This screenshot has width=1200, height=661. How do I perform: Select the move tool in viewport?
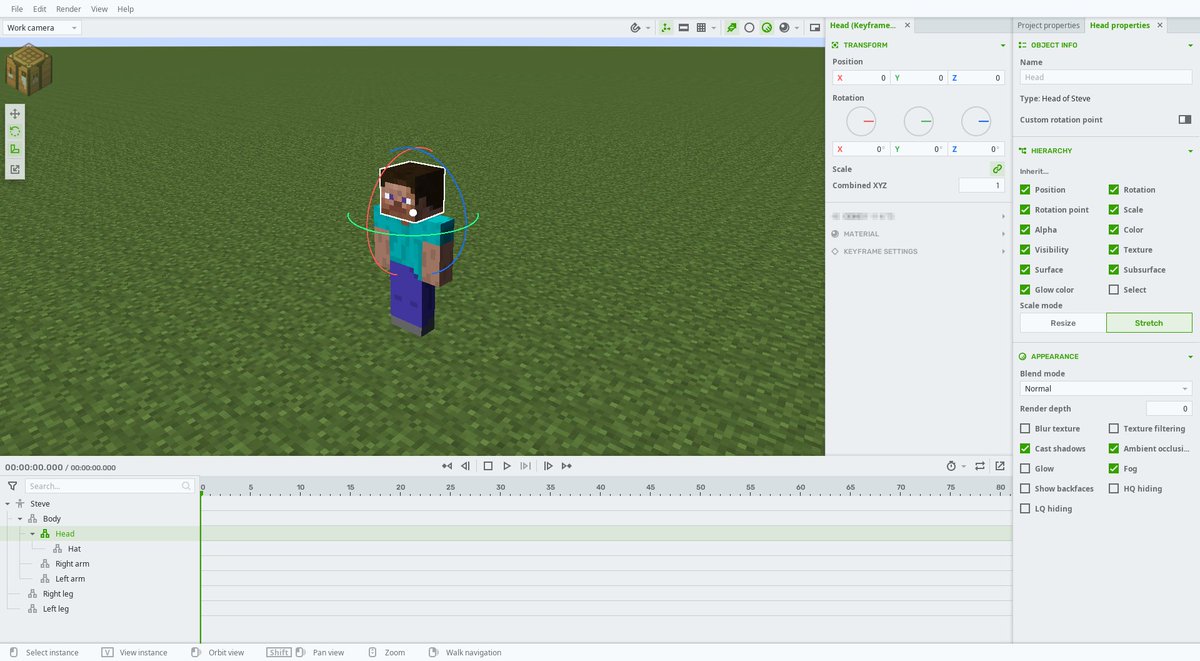point(15,114)
